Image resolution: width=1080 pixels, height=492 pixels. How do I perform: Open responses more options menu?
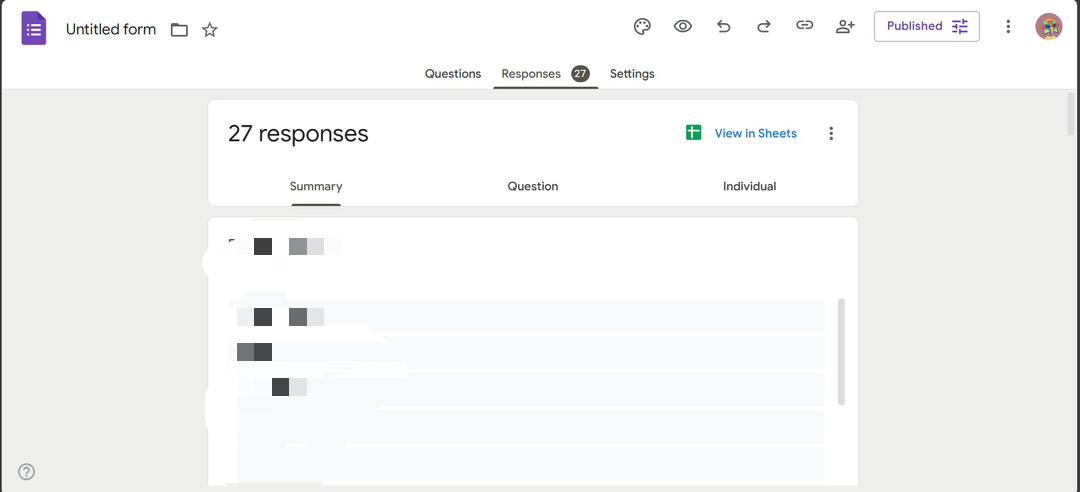831,133
